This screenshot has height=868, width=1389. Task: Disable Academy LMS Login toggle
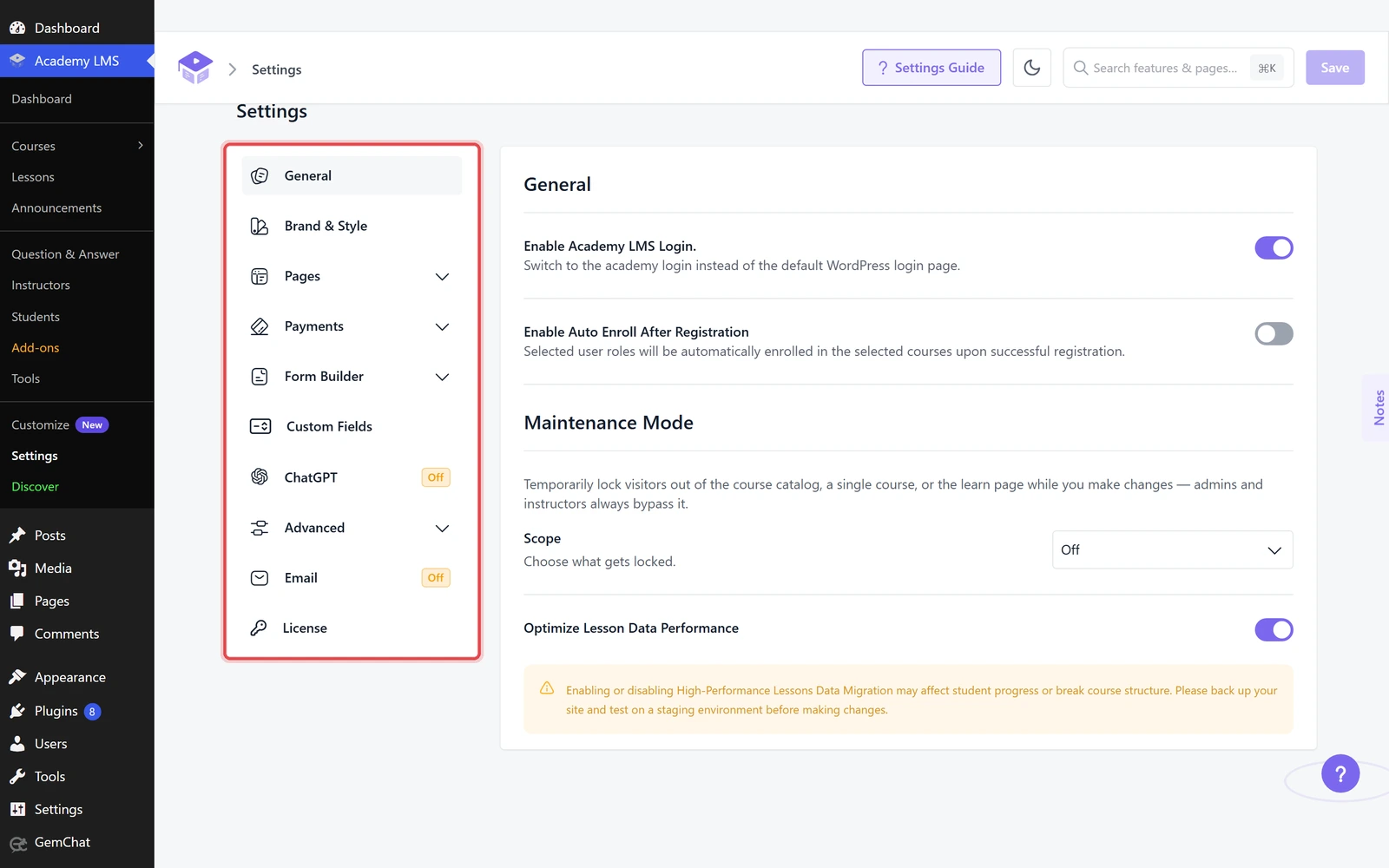click(1274, 248)
